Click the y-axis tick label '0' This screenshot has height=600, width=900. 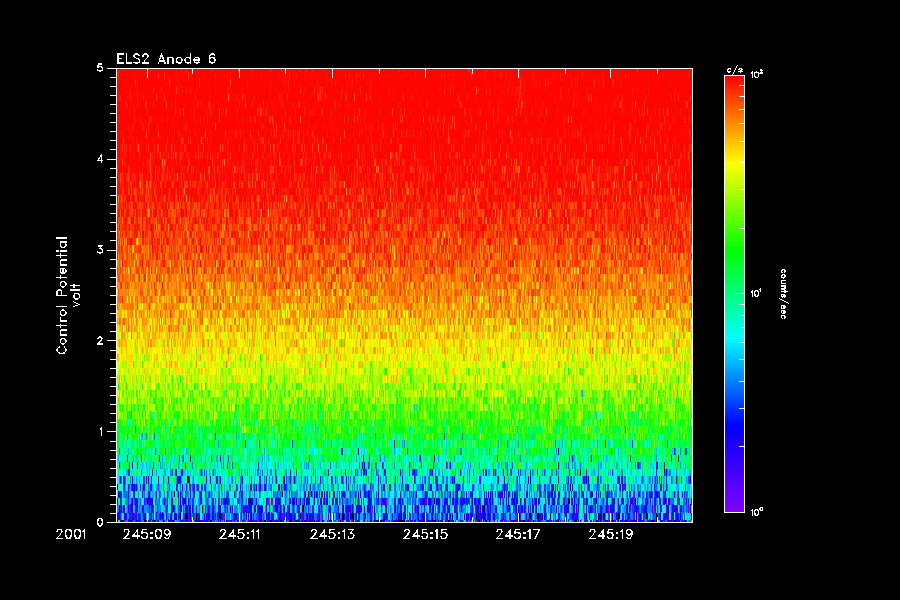tap(100, 522)
